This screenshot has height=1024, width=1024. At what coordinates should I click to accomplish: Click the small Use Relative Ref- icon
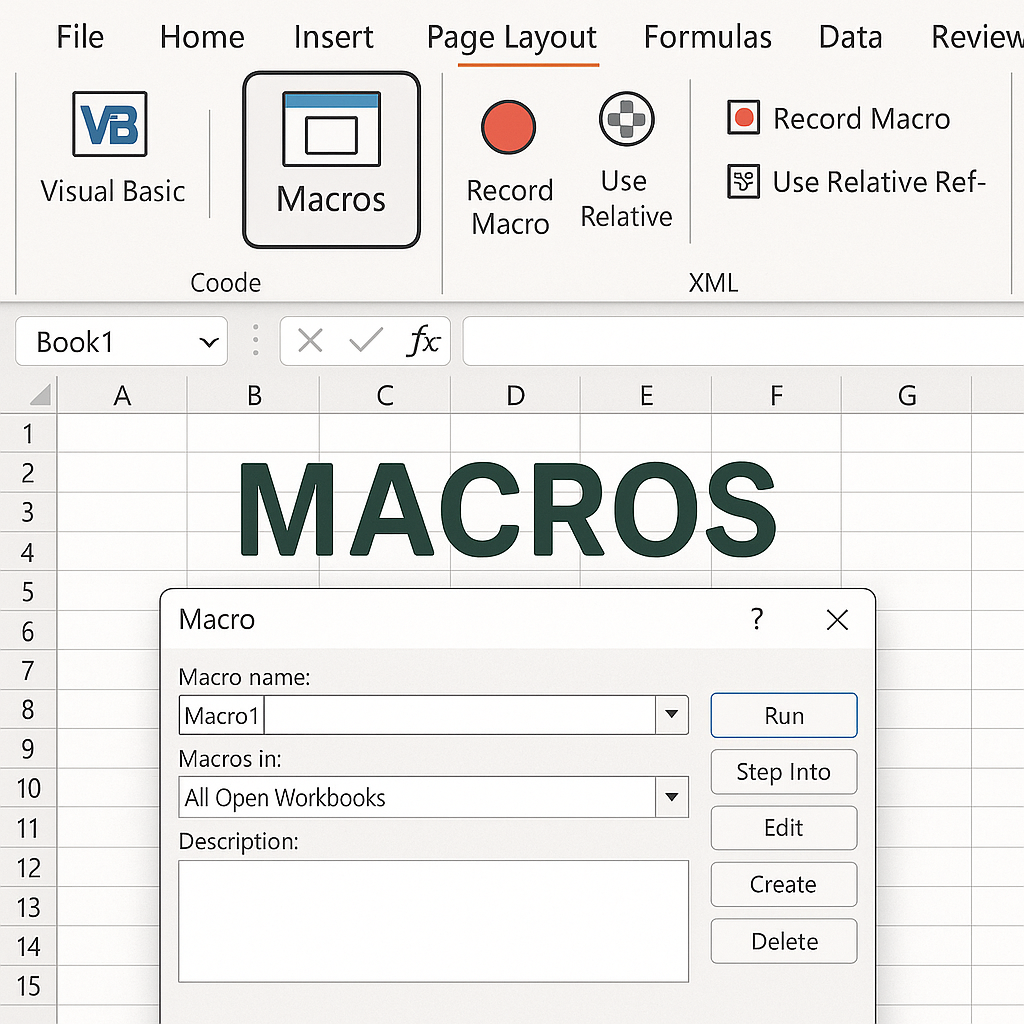click(x=743, y=182)
